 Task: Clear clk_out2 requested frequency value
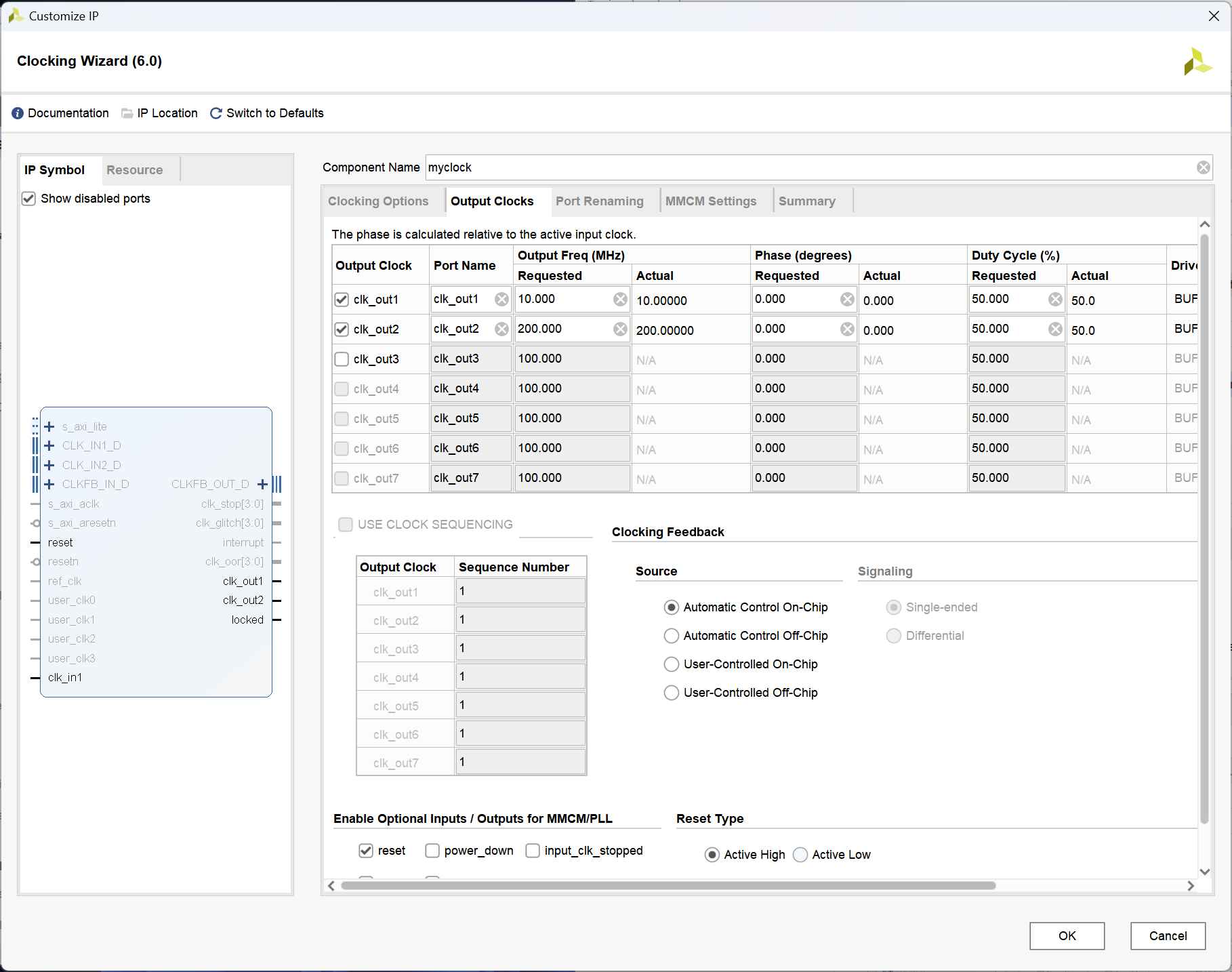click(620, 329)
